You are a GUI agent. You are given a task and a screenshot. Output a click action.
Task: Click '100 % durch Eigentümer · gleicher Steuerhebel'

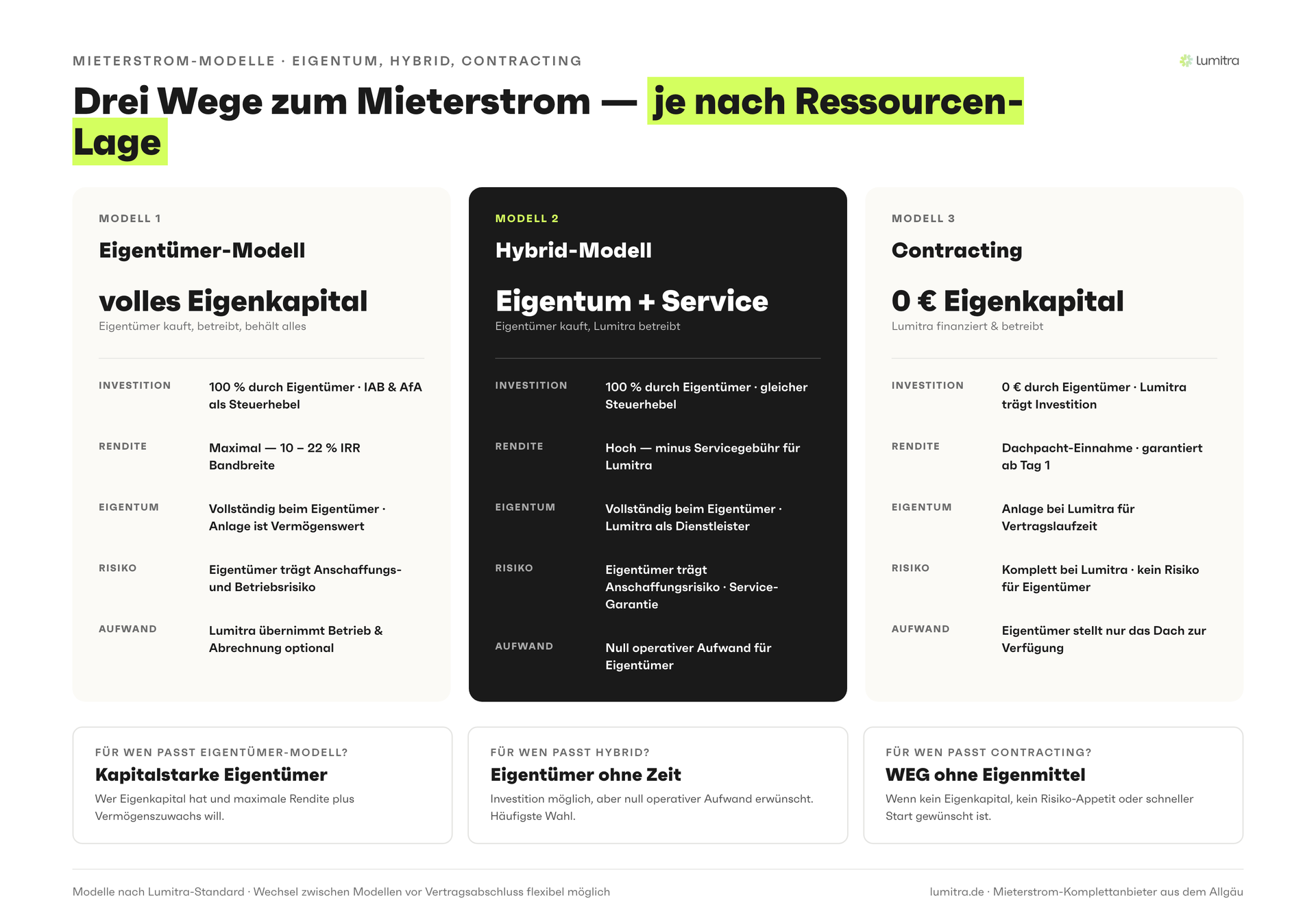point(706,396)
